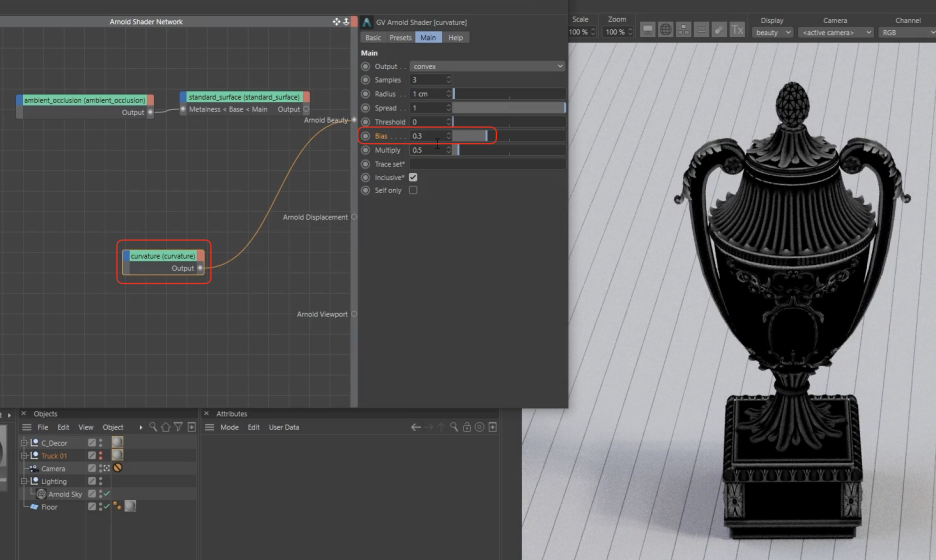Close the Attributes panel with X
Image resolution: width=936 pixels, height=560 pixels.
pos(207,413)
